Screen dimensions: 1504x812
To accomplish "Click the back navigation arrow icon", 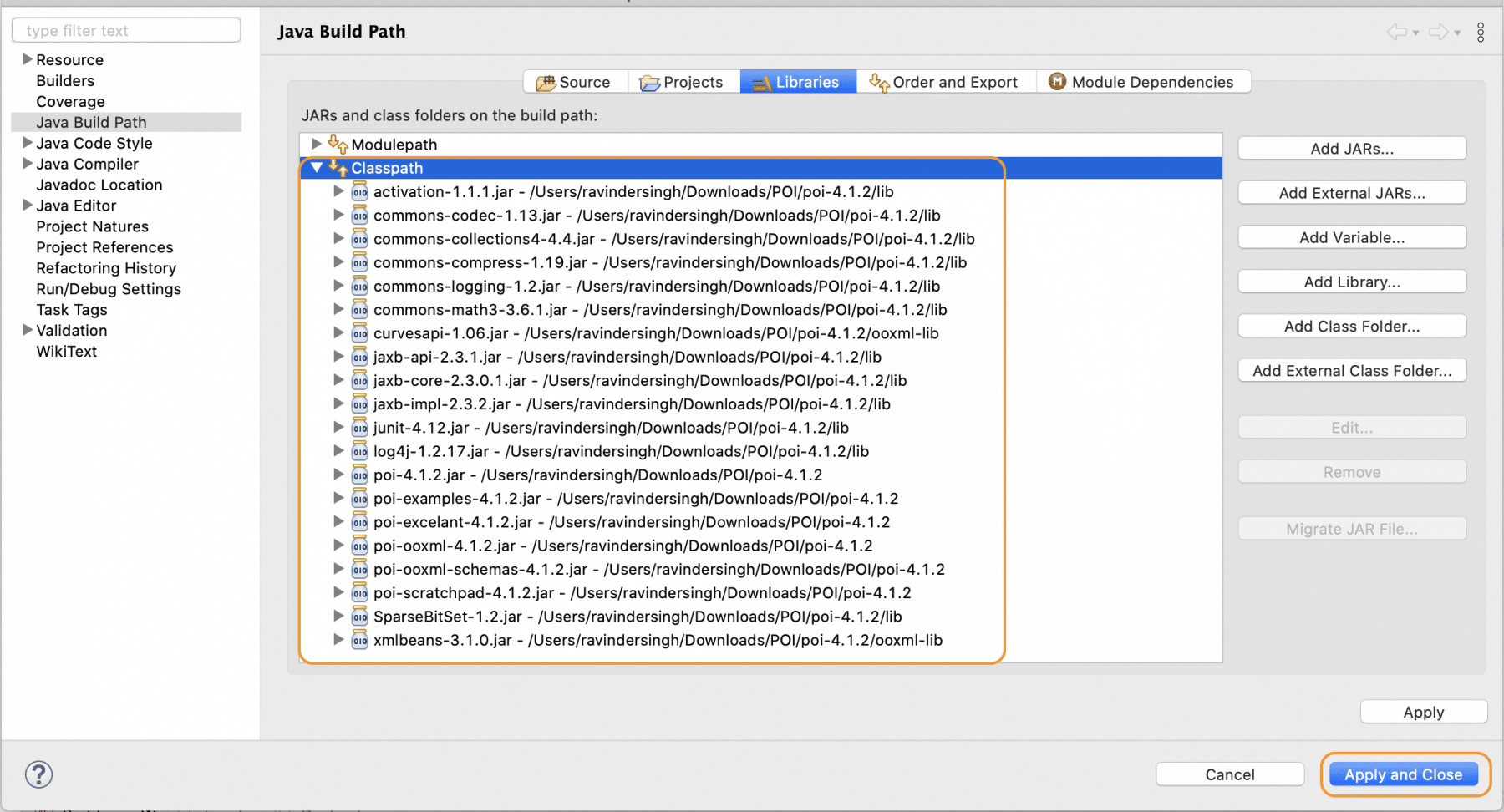I will (x=1395, y=32).
